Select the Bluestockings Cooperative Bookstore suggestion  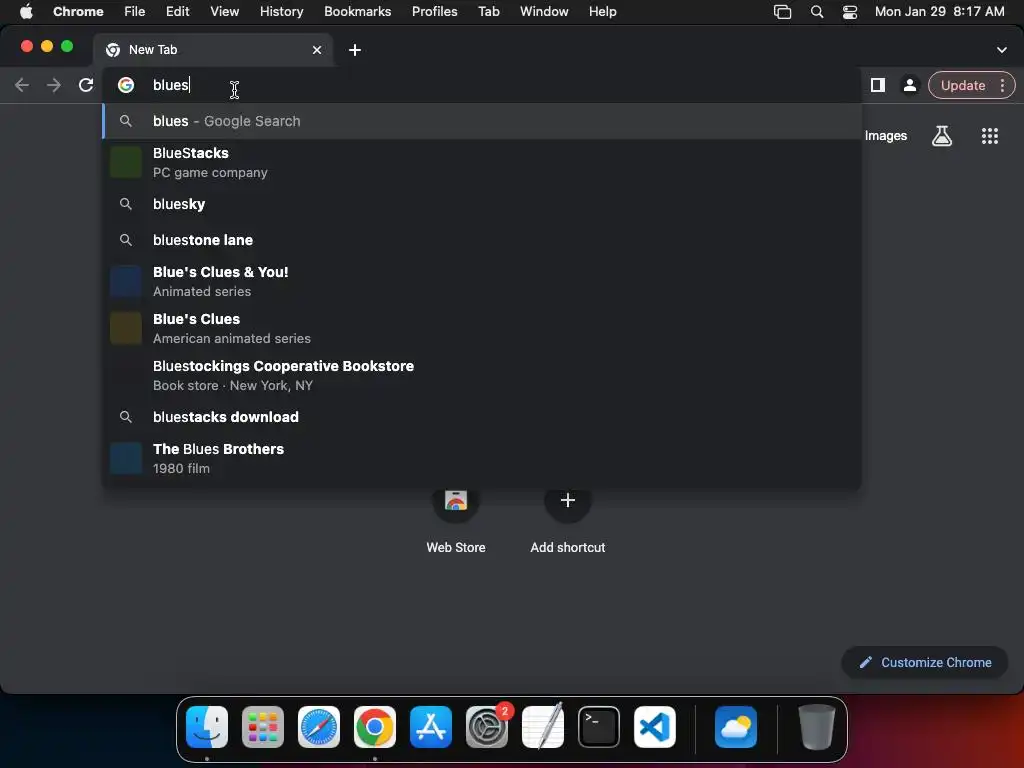click(482, 376)
